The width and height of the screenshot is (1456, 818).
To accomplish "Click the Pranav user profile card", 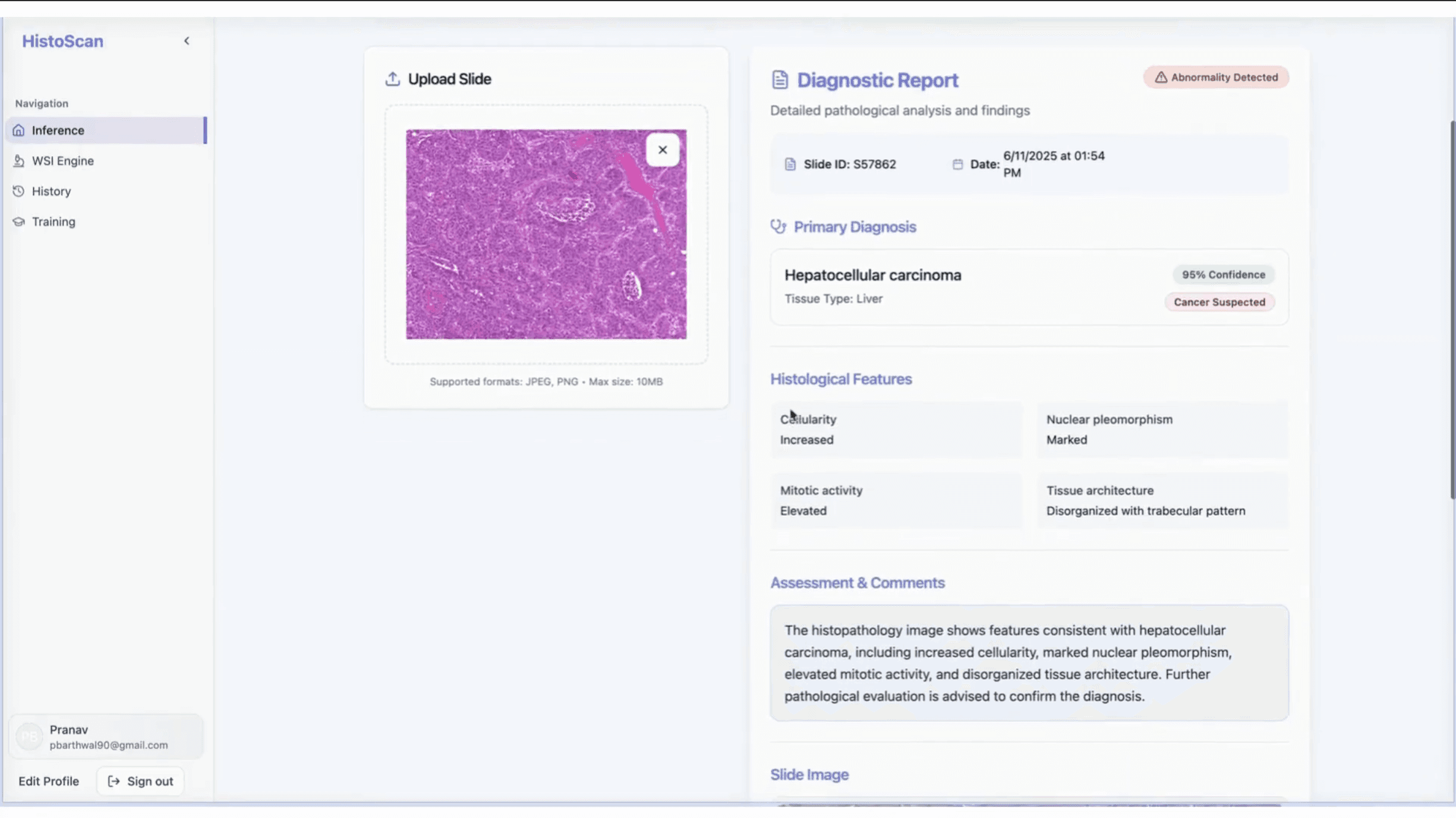I will (107, 737).
